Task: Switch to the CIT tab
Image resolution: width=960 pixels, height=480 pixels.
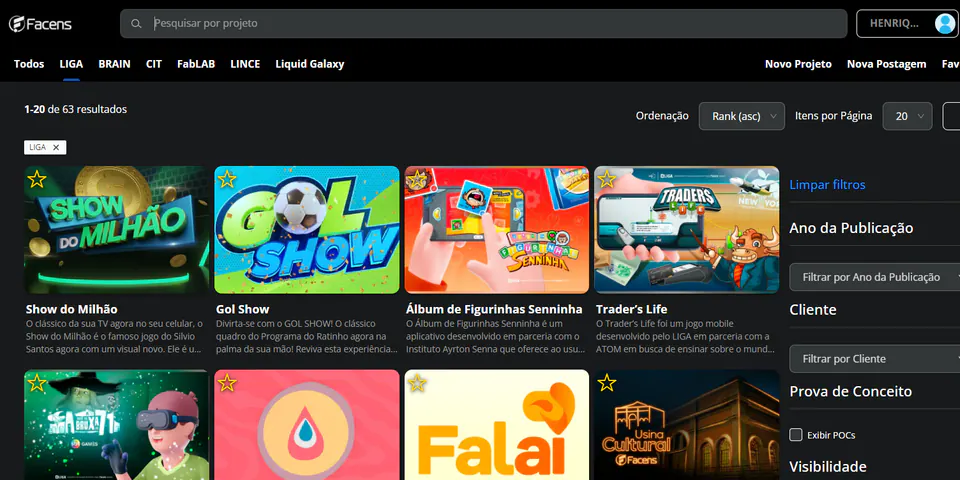Action: [x=154, y=64]
